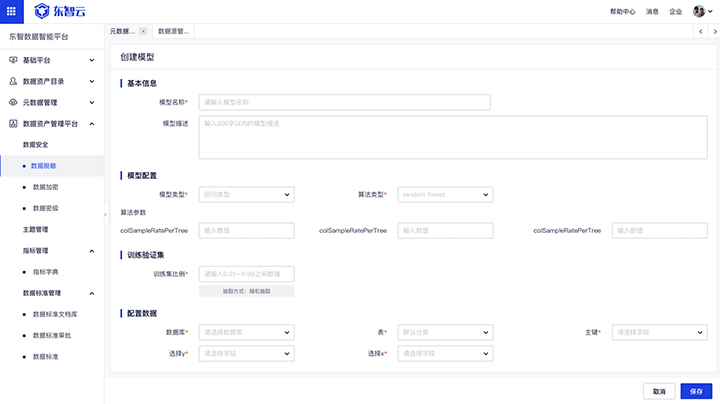Open the 算法类型 random forest dropdown
The height and width of the screenshot is (404, 720).
(445, 194)
